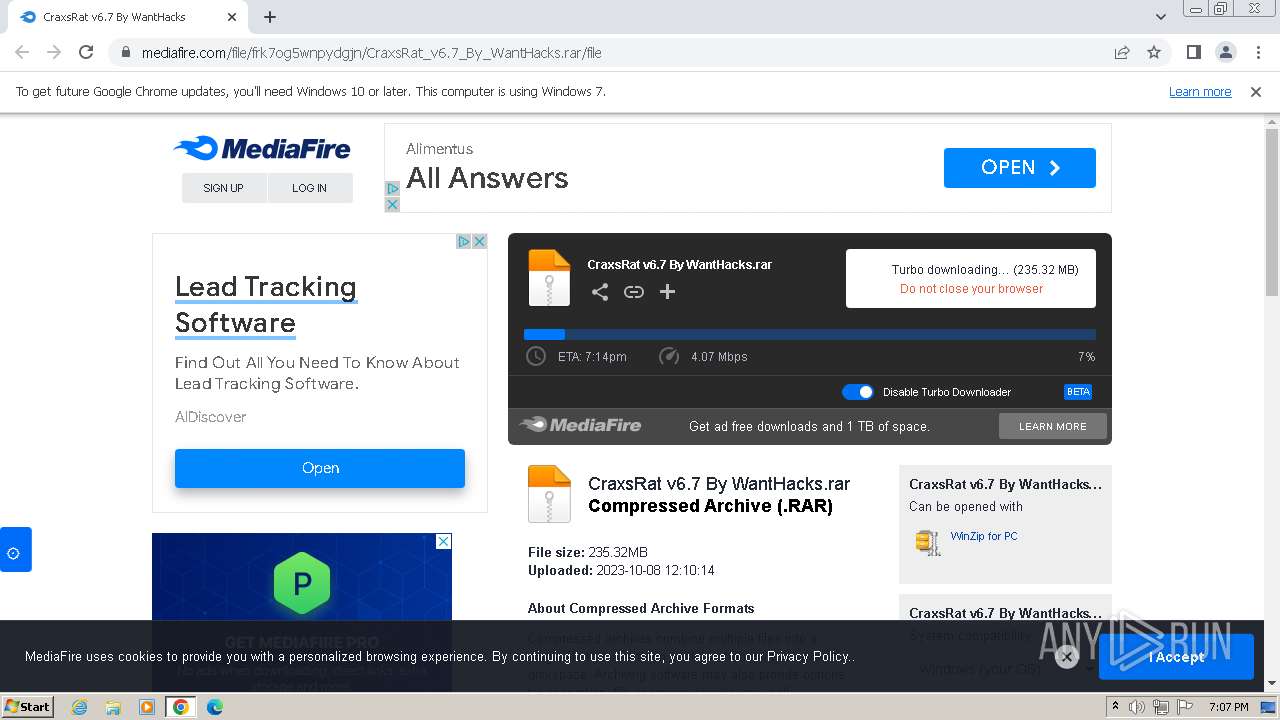Viewport: 1280px width, 720px height.
Task: Click the LEARN MORE button
Action: point(1053,426)
